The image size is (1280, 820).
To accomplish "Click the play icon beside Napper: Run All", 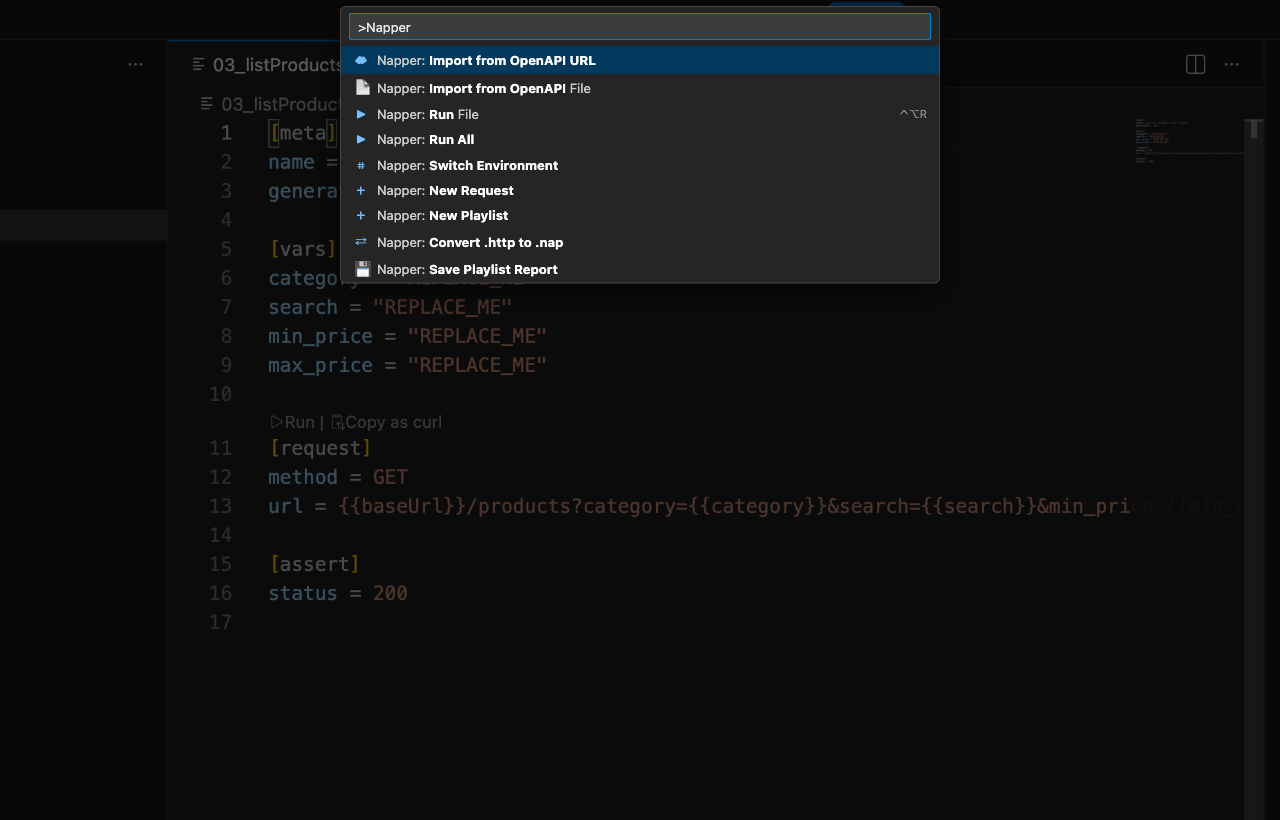I will tap(361, 139).
